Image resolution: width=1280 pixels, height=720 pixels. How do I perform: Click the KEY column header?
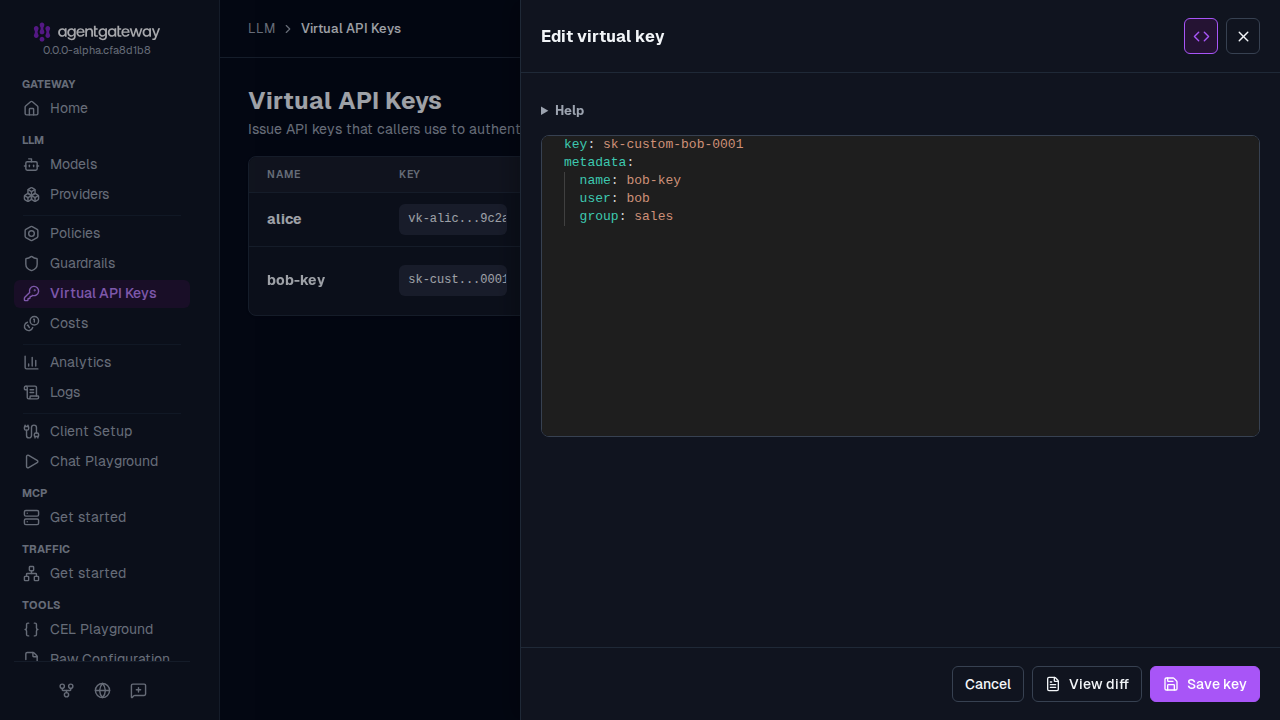pos(409,174)
